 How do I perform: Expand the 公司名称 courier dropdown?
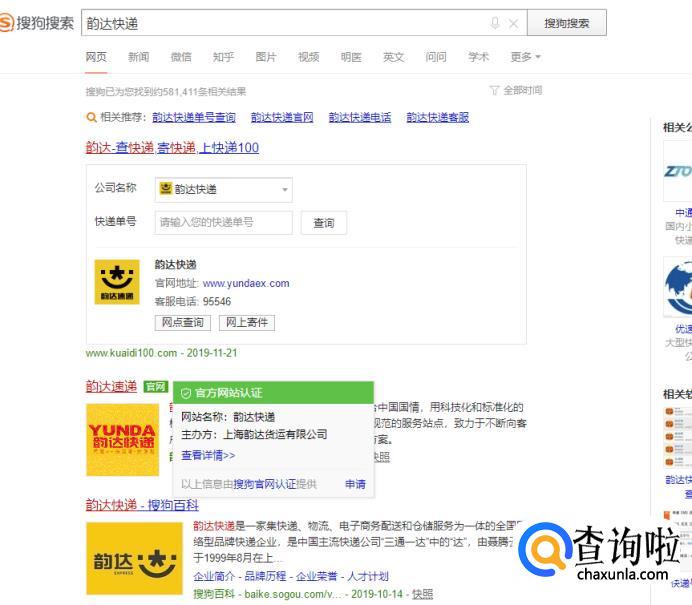point(223,190)
